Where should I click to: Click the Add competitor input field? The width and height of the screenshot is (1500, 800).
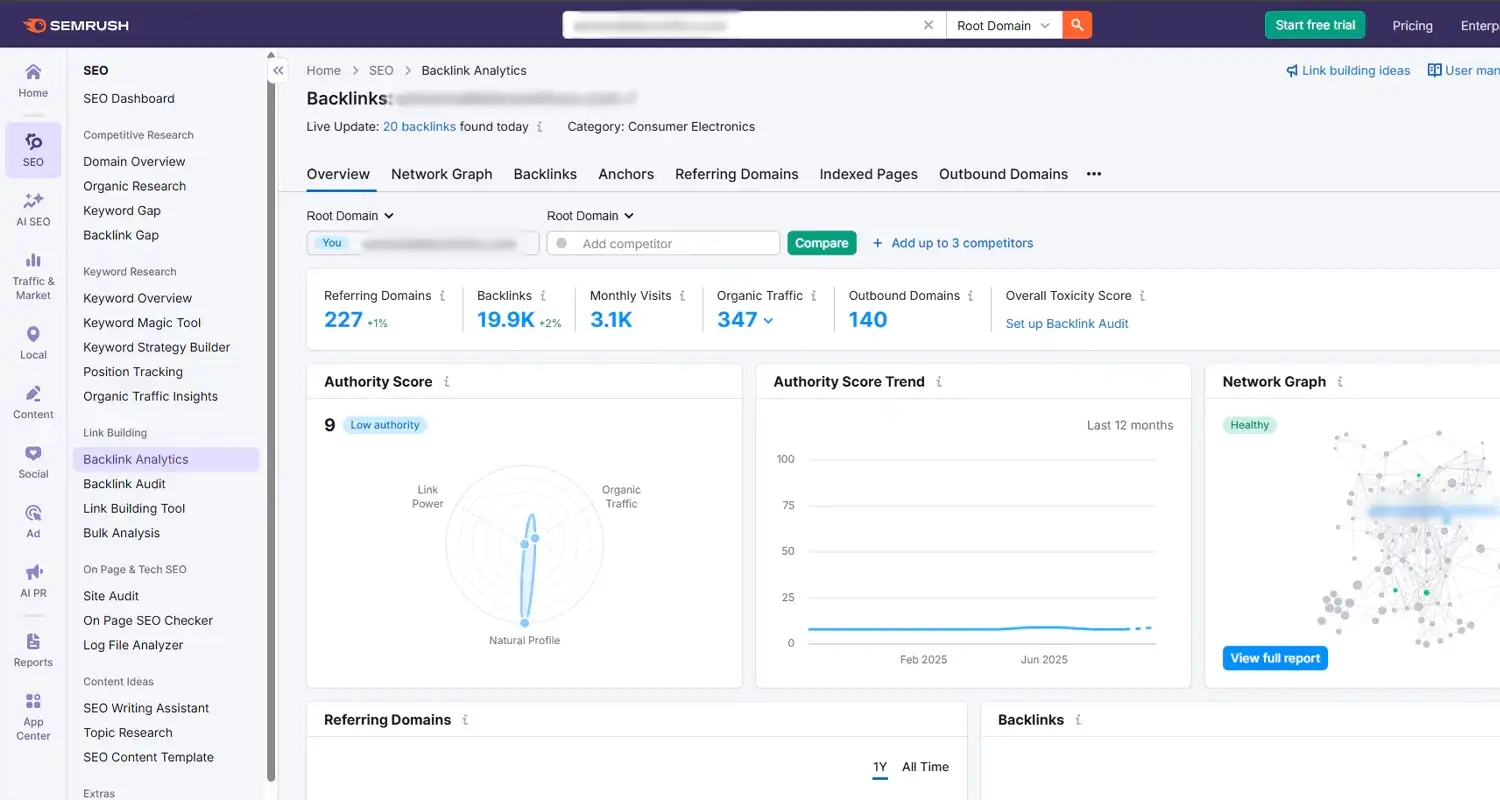tap(663, 243)
